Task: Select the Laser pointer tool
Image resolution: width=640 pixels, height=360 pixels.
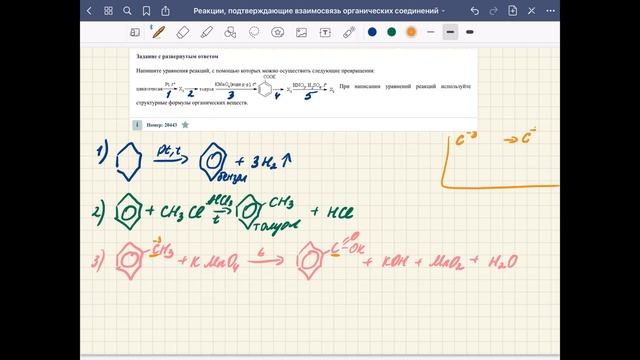Action: tap(349, 32)
